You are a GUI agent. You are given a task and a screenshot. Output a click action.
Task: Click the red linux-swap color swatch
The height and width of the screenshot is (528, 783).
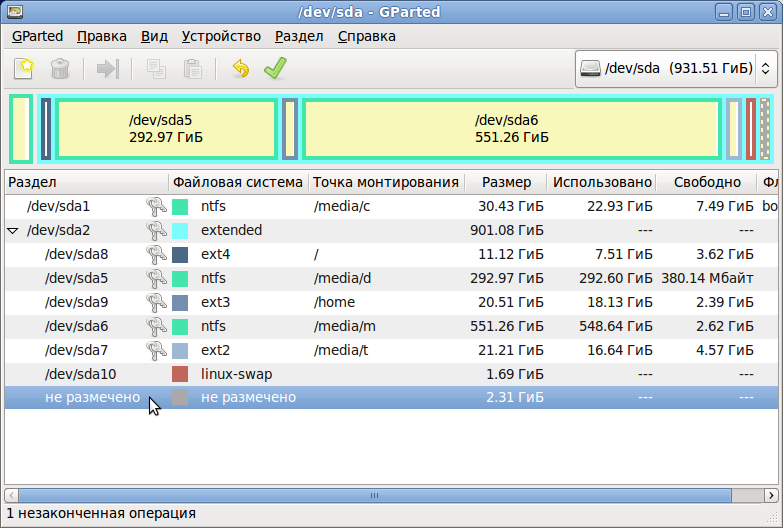[x=180, y=374]
